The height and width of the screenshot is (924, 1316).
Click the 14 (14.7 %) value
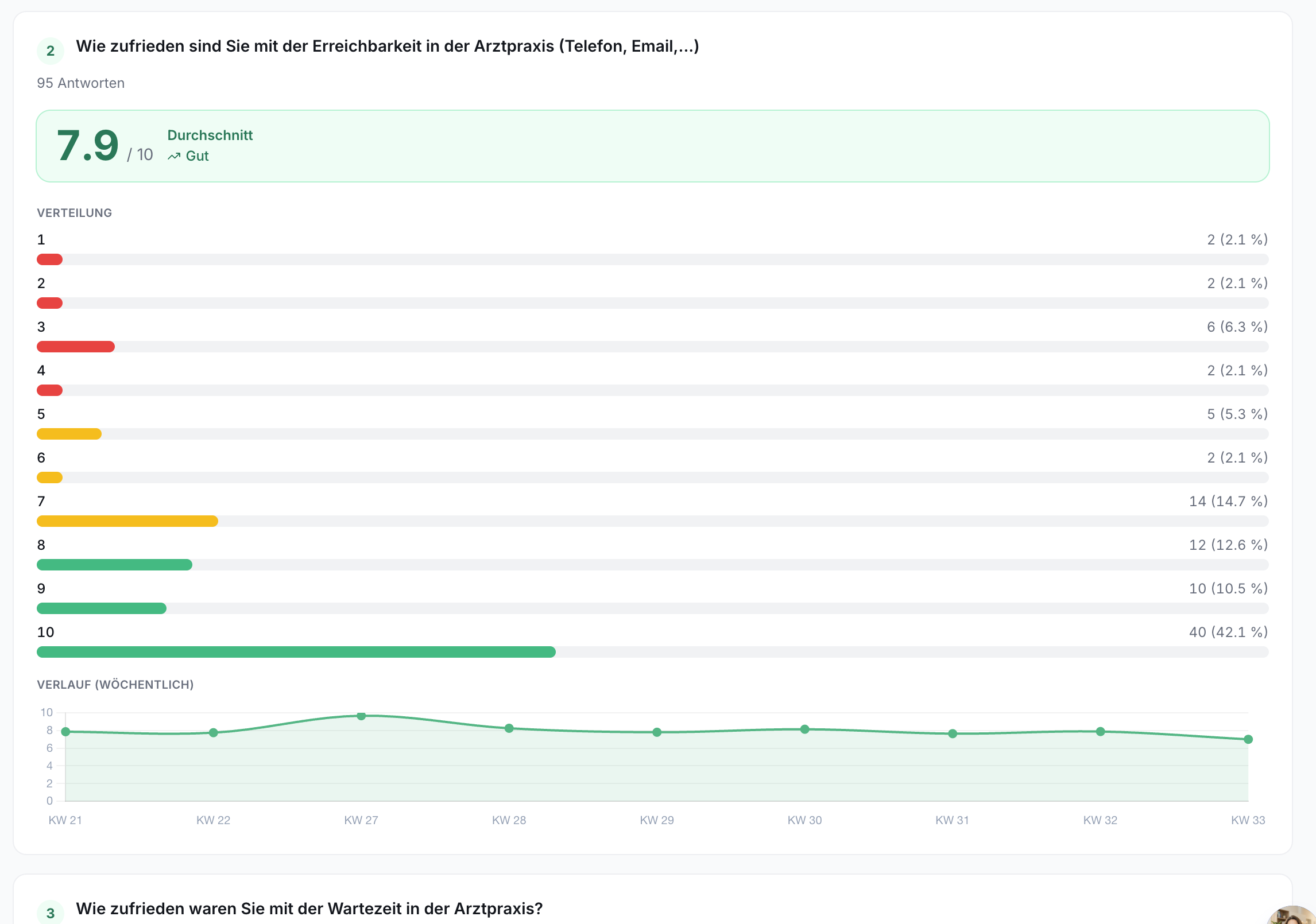click(1229, 502)
